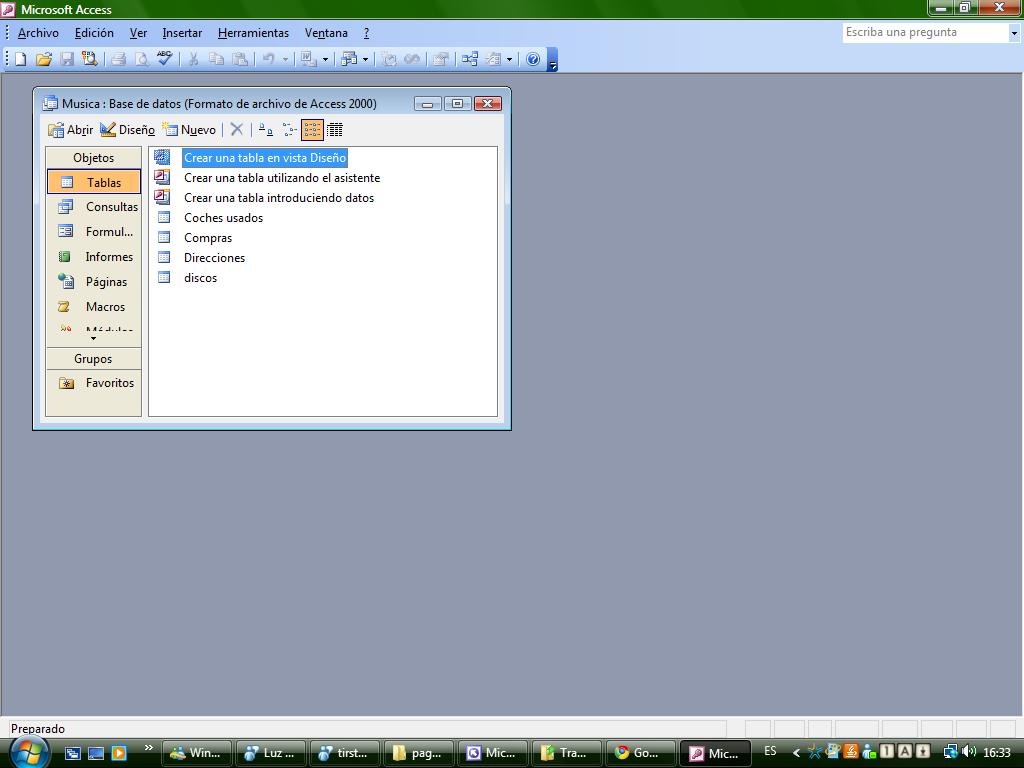This screenshot has width=1024, height=768.
Task: Delete selected object with X icon
Action: 237,129
